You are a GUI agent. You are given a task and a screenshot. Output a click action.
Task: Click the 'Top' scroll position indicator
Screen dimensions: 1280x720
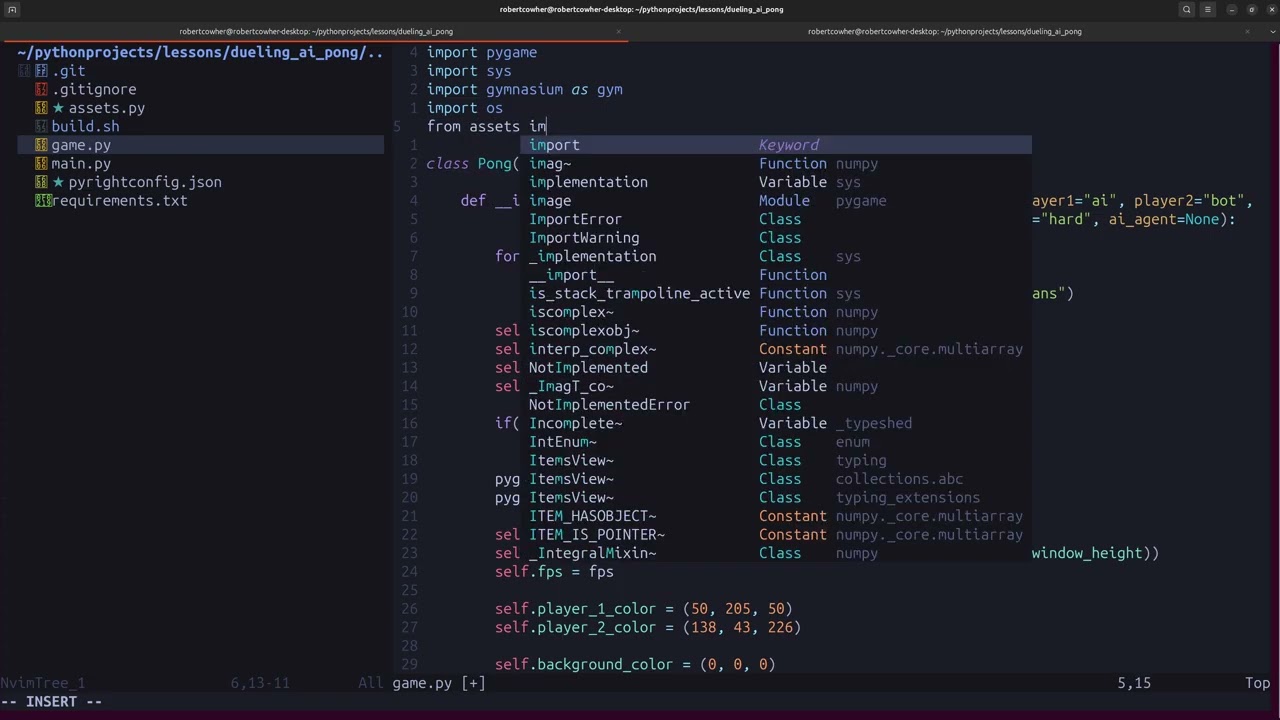click(1257, 683)
